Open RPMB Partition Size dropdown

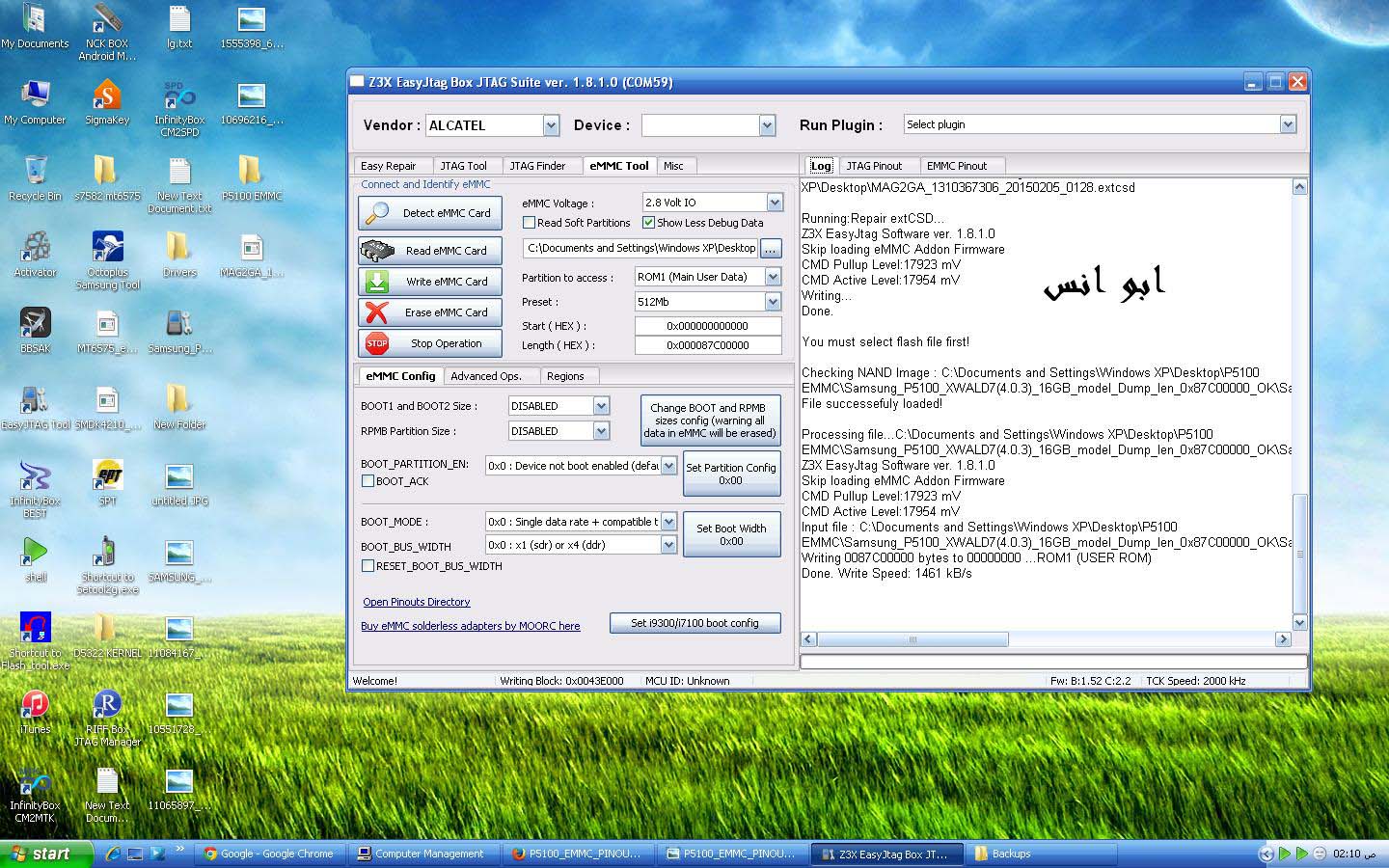[601, 431]
